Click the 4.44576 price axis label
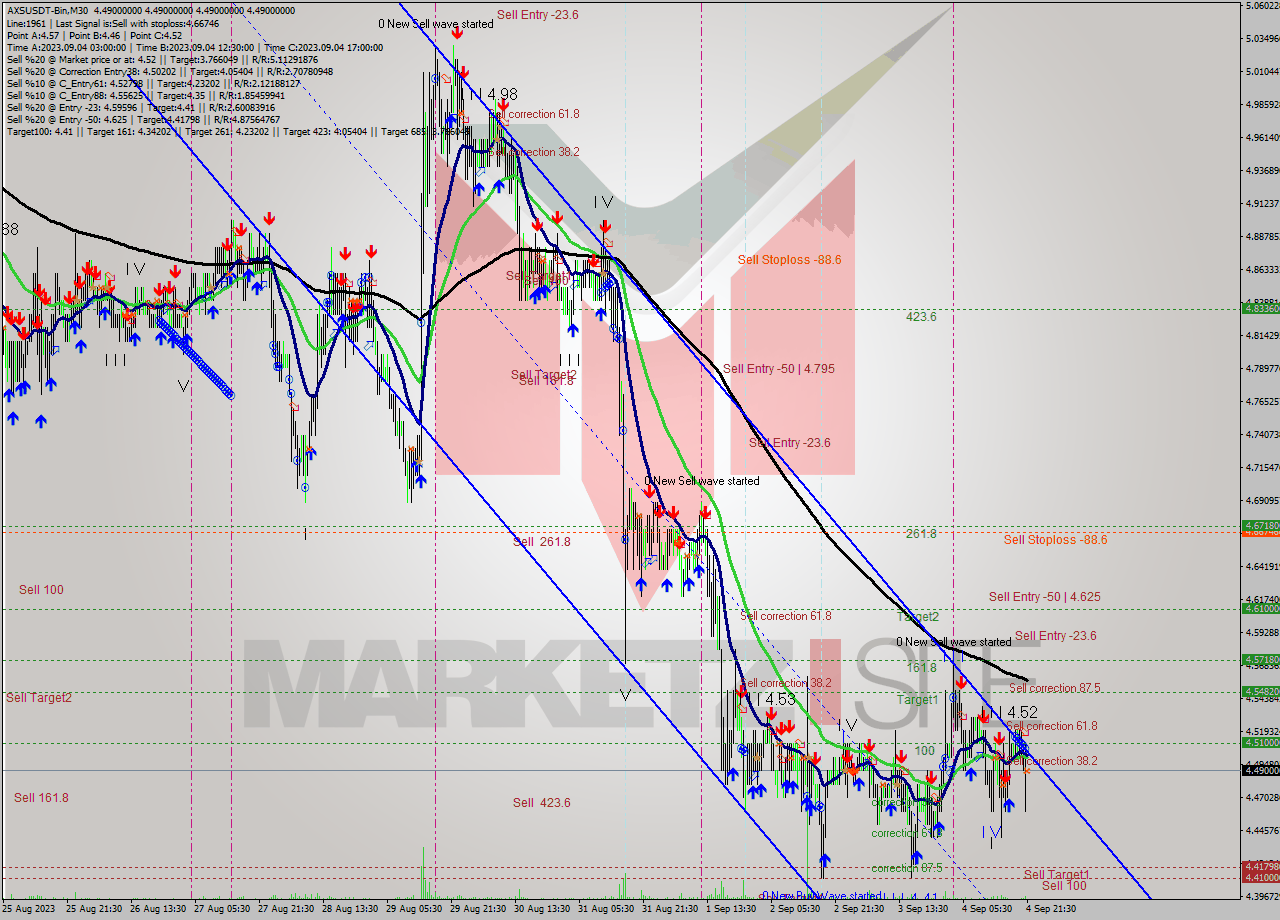 tap(1262, 830)
